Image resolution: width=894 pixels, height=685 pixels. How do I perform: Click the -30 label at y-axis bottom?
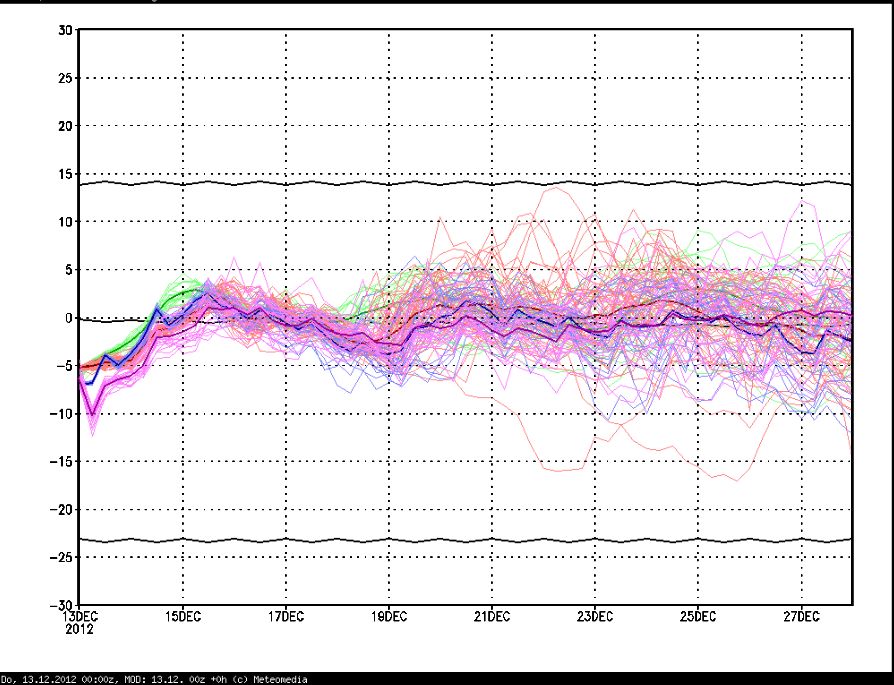point(60,605)
